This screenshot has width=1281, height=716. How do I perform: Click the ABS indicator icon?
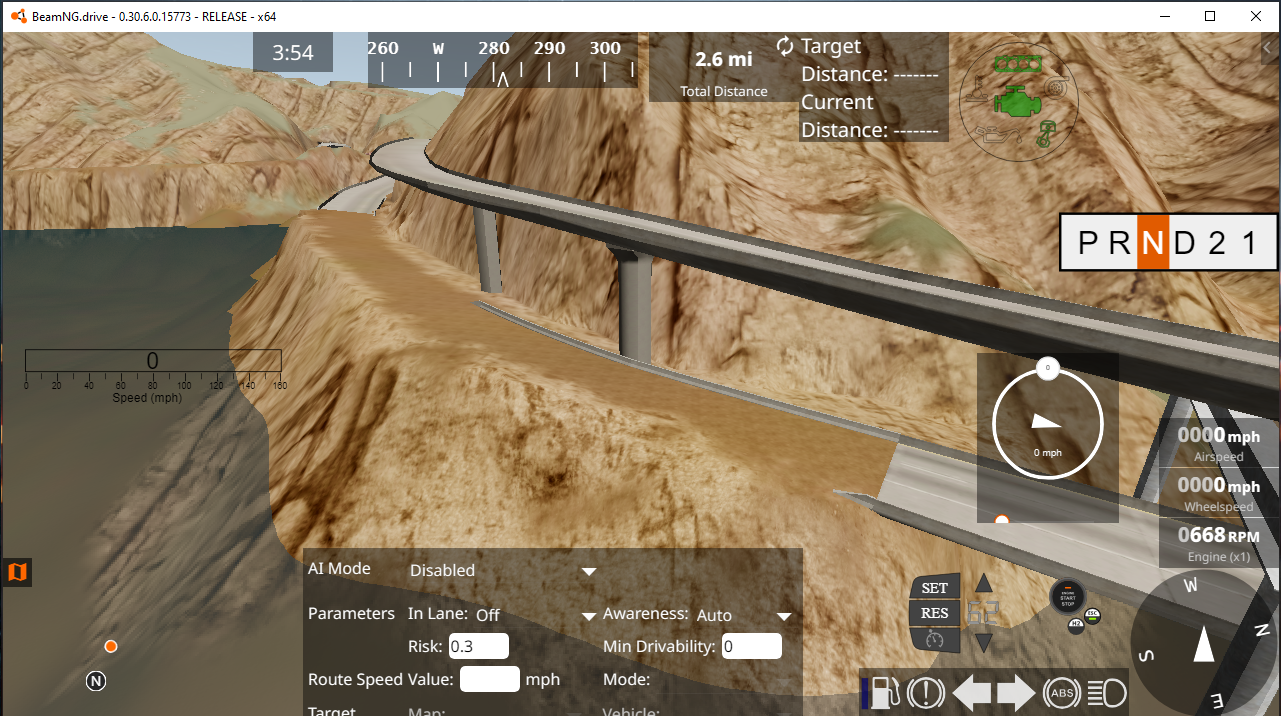[x=1061, y=692]
